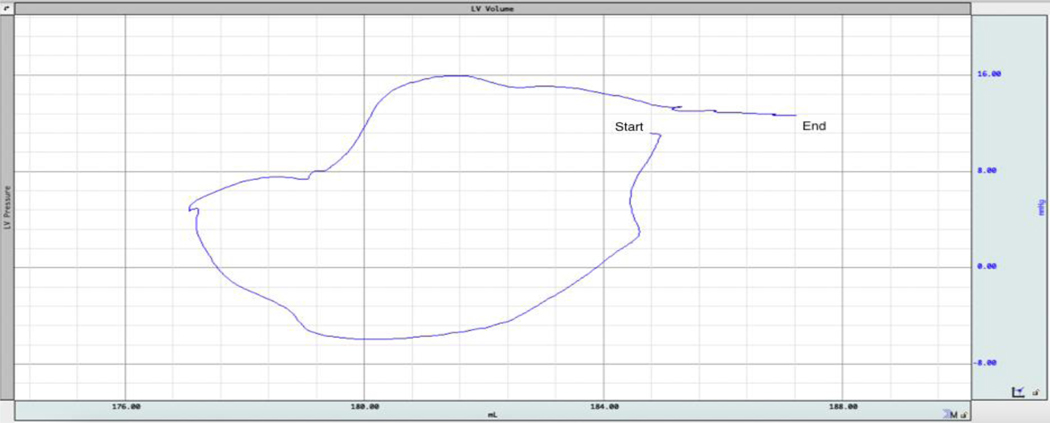Click the vertical axis auto-scale icon

pos(1019,392)
